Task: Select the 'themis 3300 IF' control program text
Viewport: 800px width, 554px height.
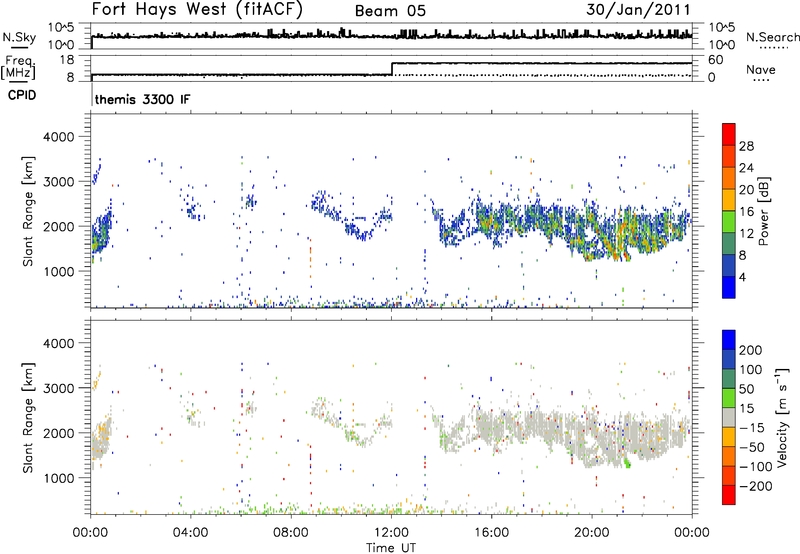Action: 142,99
